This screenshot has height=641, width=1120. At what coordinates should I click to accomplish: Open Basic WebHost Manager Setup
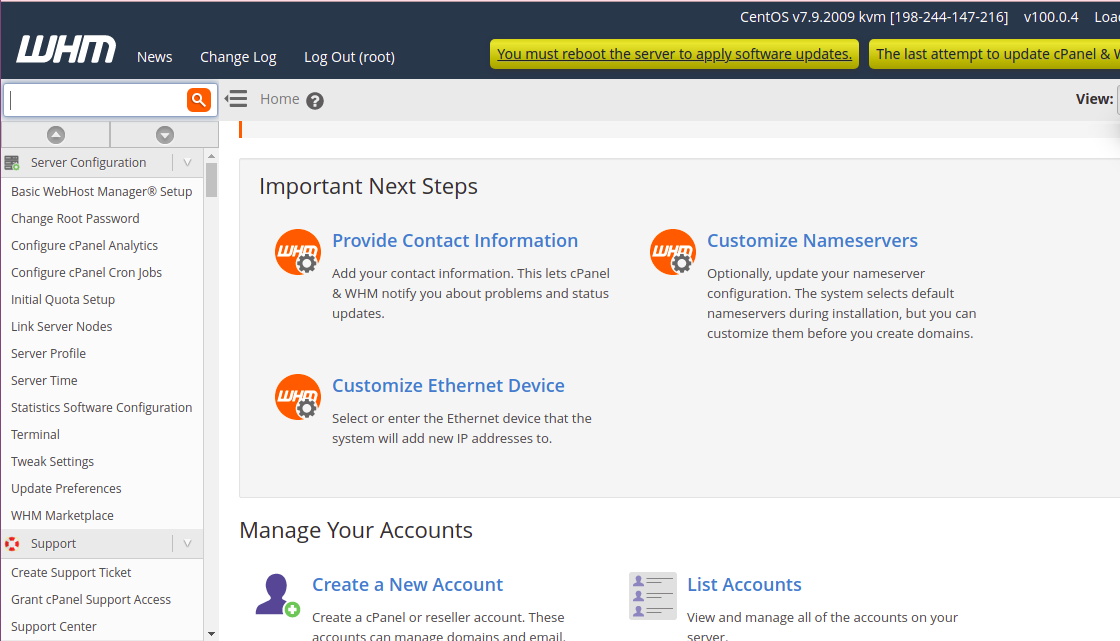[101, 192]
